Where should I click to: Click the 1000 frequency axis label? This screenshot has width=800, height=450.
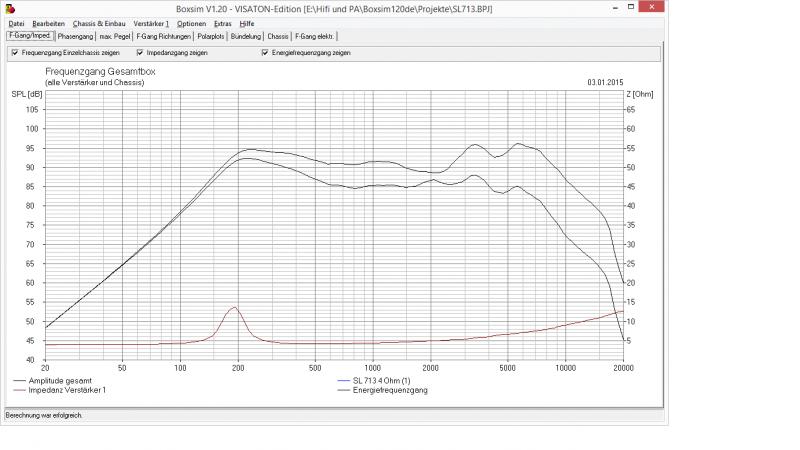(373, 368)
